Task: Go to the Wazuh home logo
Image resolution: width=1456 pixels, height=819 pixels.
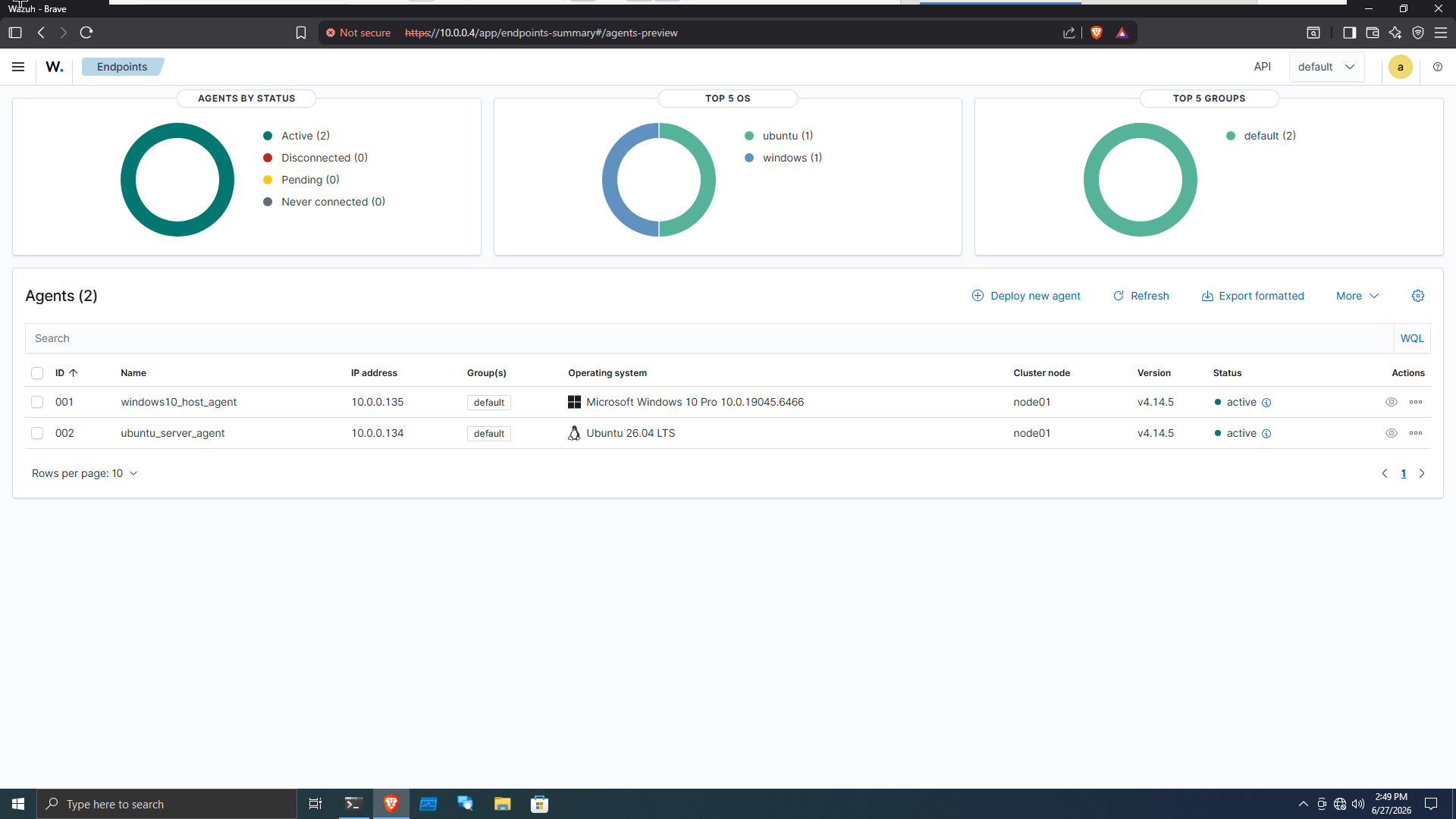Action: [55, 67]
